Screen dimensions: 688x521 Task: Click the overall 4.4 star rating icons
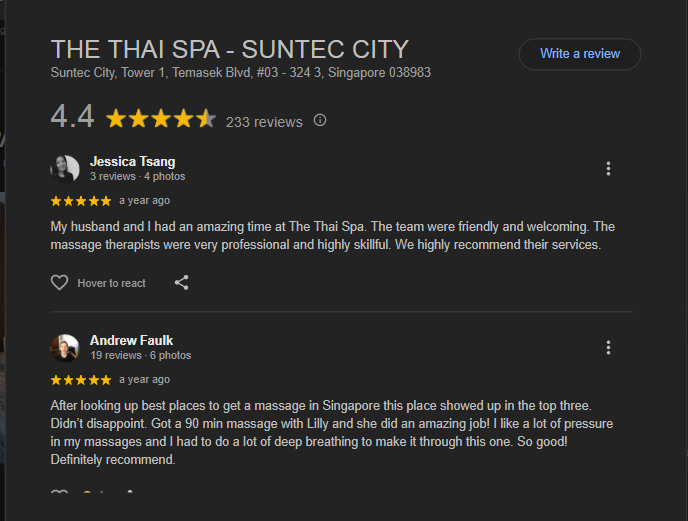coord(160,120)
